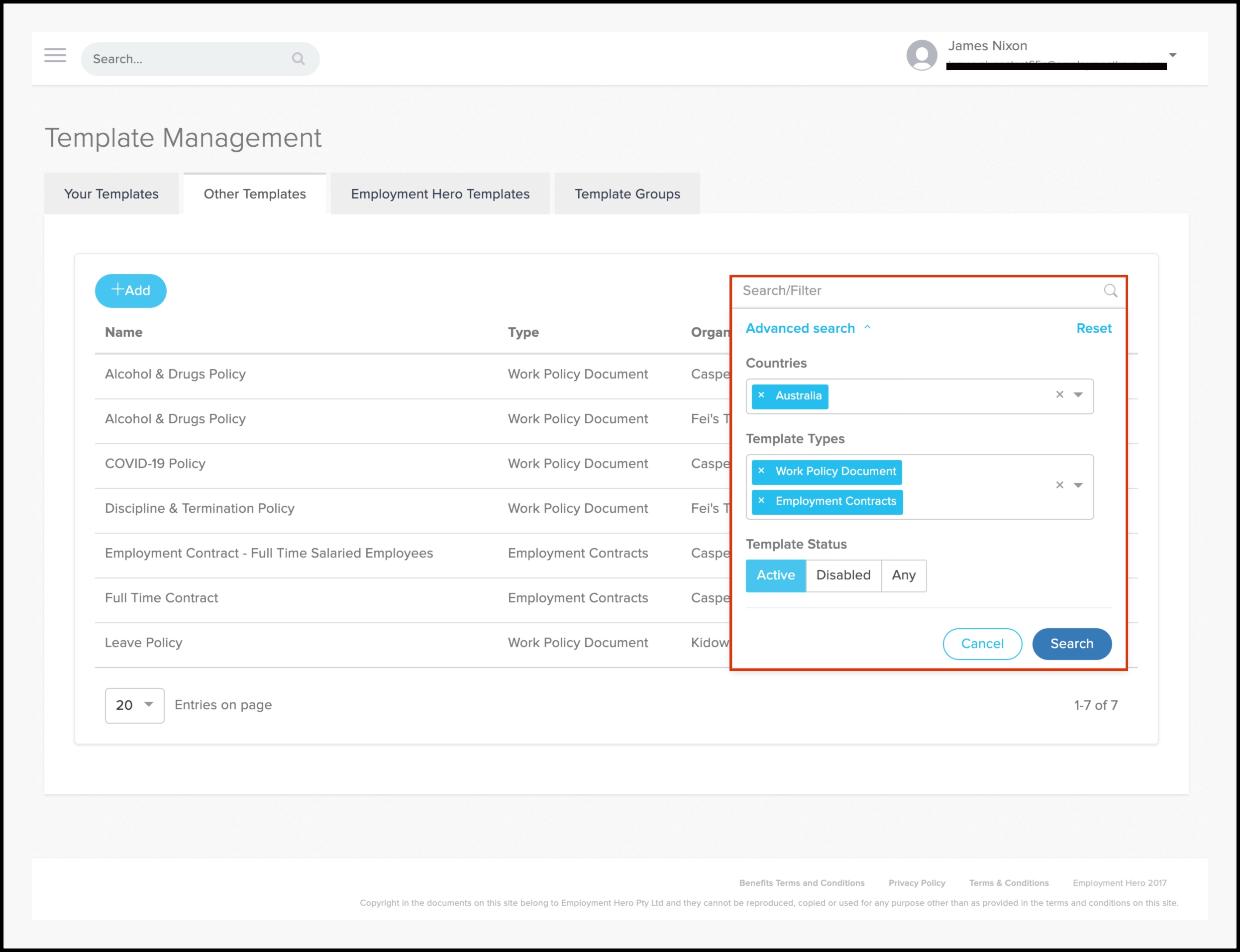Remove the Employment Contracts tag
This screenshot has height=952, width=1240.
coord(761,501)
